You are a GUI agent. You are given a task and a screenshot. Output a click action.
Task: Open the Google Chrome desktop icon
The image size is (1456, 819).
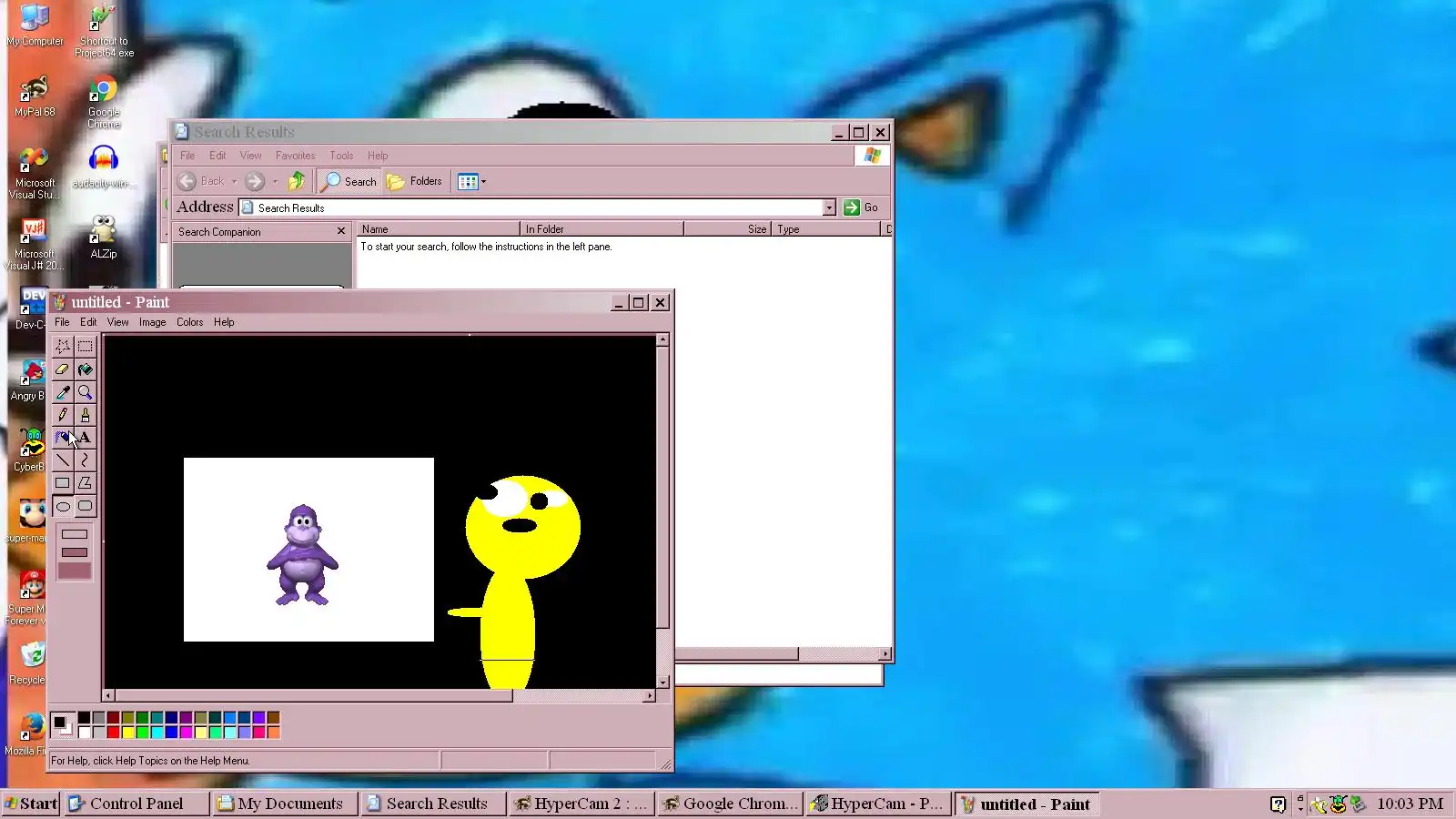point(104,103)
